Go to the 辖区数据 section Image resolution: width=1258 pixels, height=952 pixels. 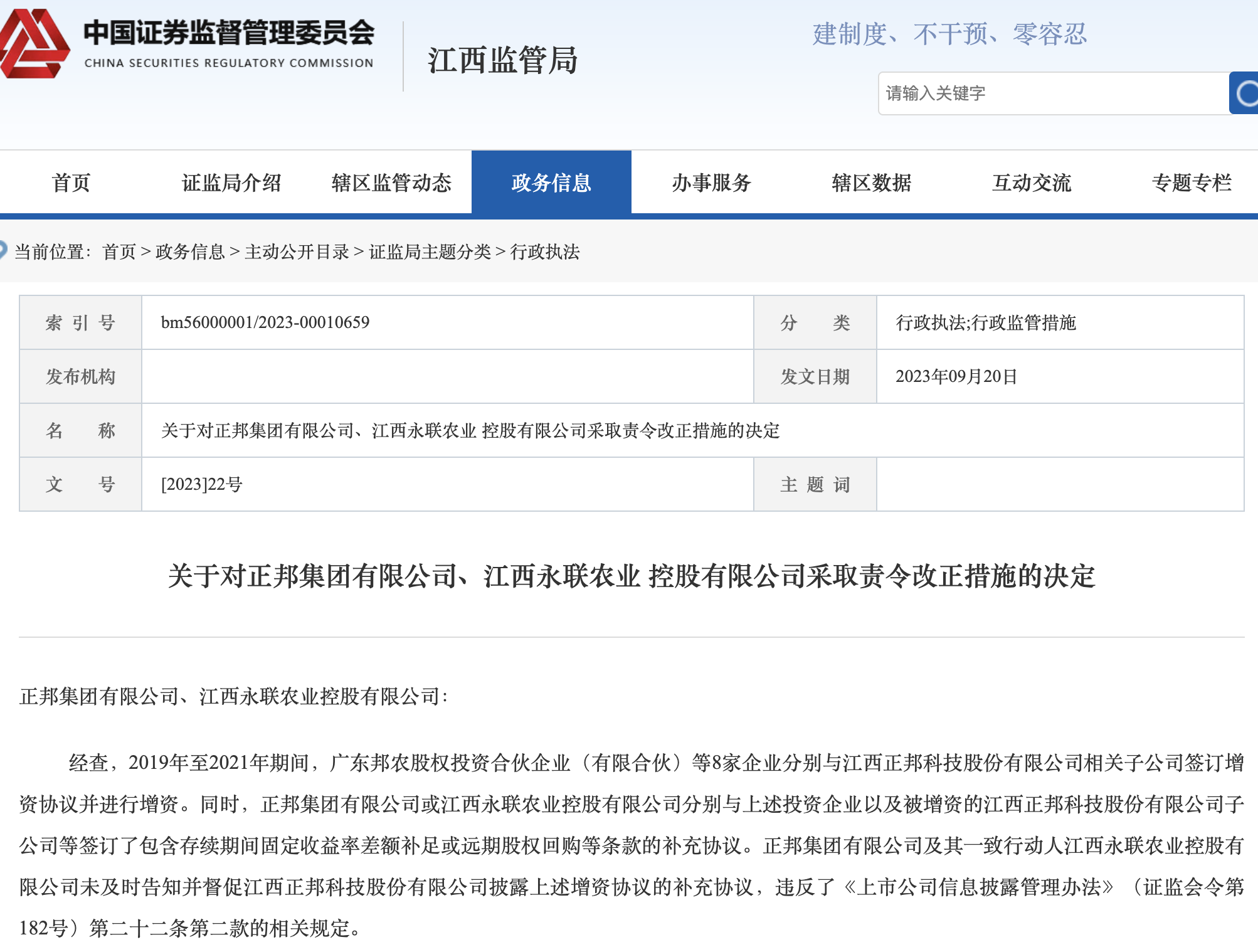coord(871,182)
